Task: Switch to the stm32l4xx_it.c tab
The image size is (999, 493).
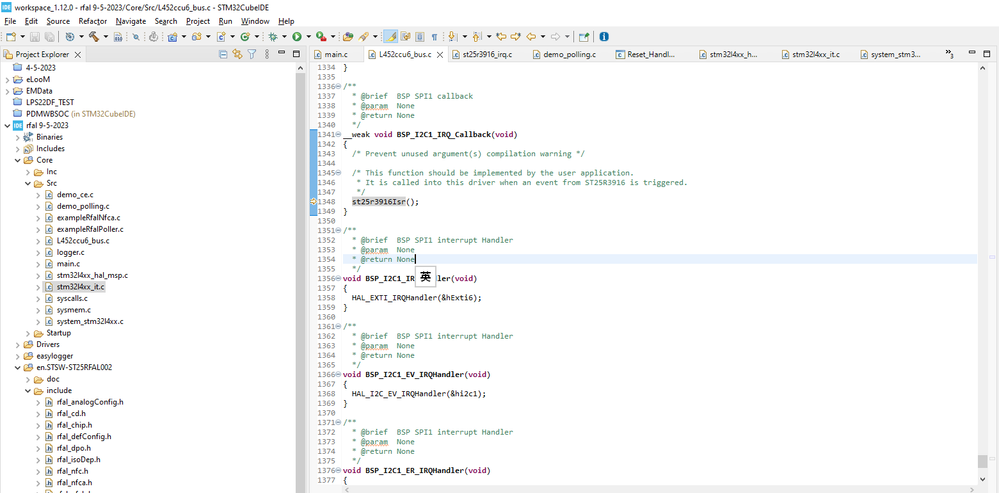Action: coord(816,55)
